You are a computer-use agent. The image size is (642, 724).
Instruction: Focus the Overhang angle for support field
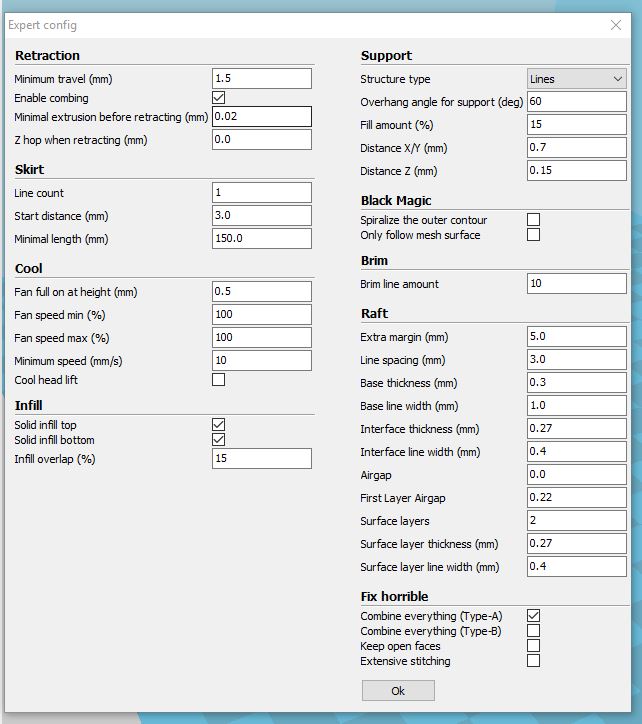pyautogui.click(x=576, y=102)
